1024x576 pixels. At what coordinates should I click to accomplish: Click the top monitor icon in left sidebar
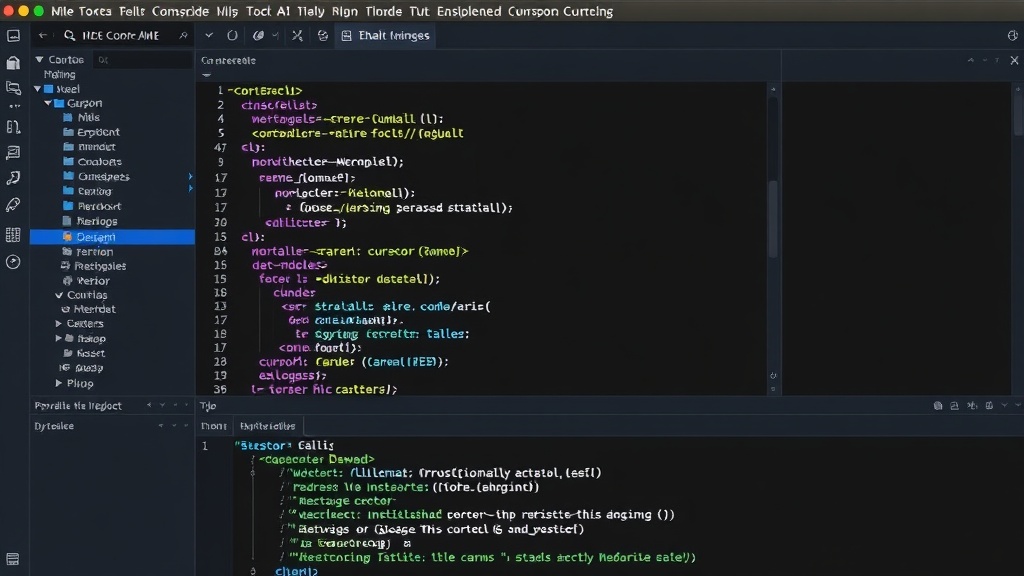[13, 36]
